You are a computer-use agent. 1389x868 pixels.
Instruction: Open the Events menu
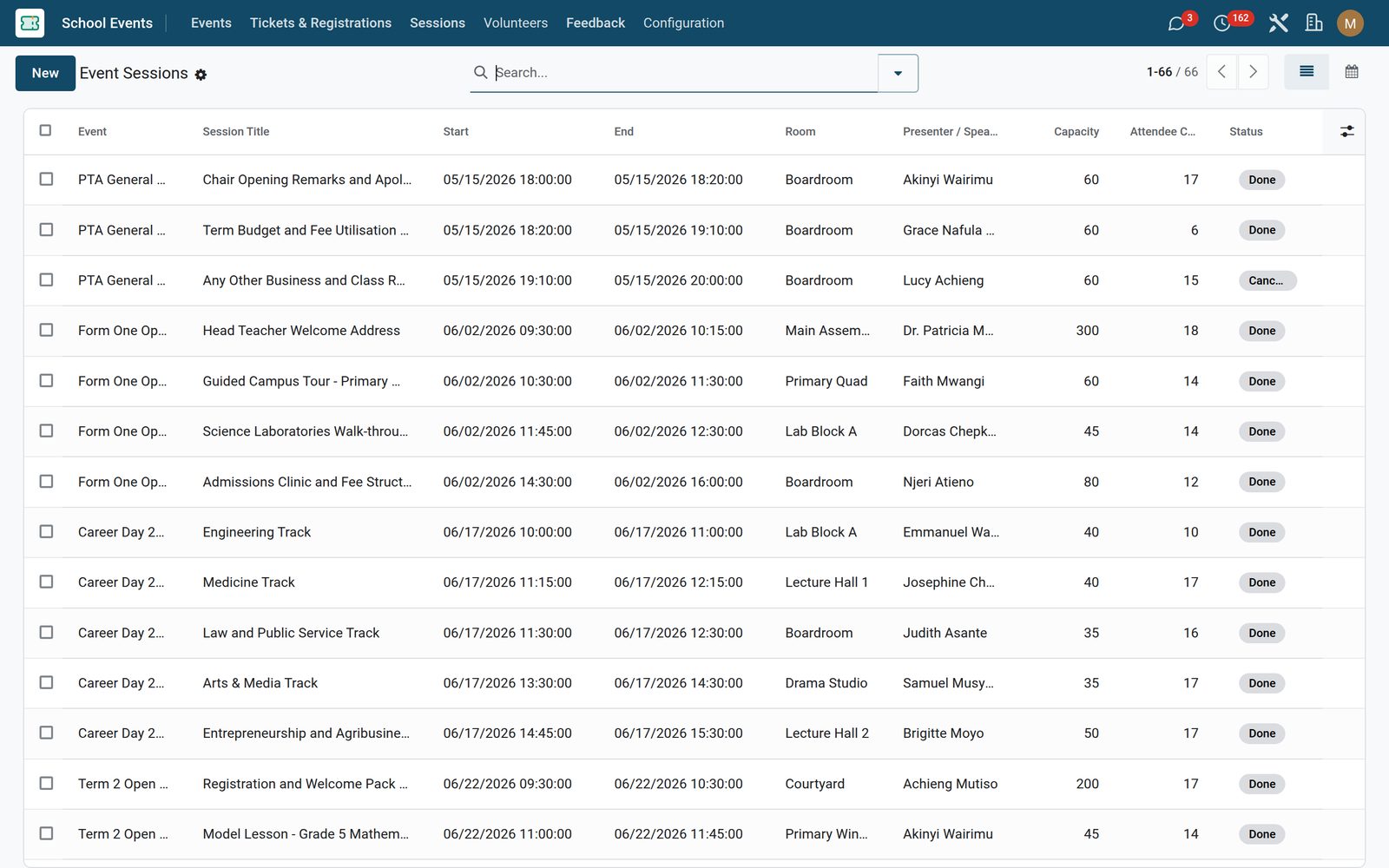pyautogui.click(x=211, y=23)
